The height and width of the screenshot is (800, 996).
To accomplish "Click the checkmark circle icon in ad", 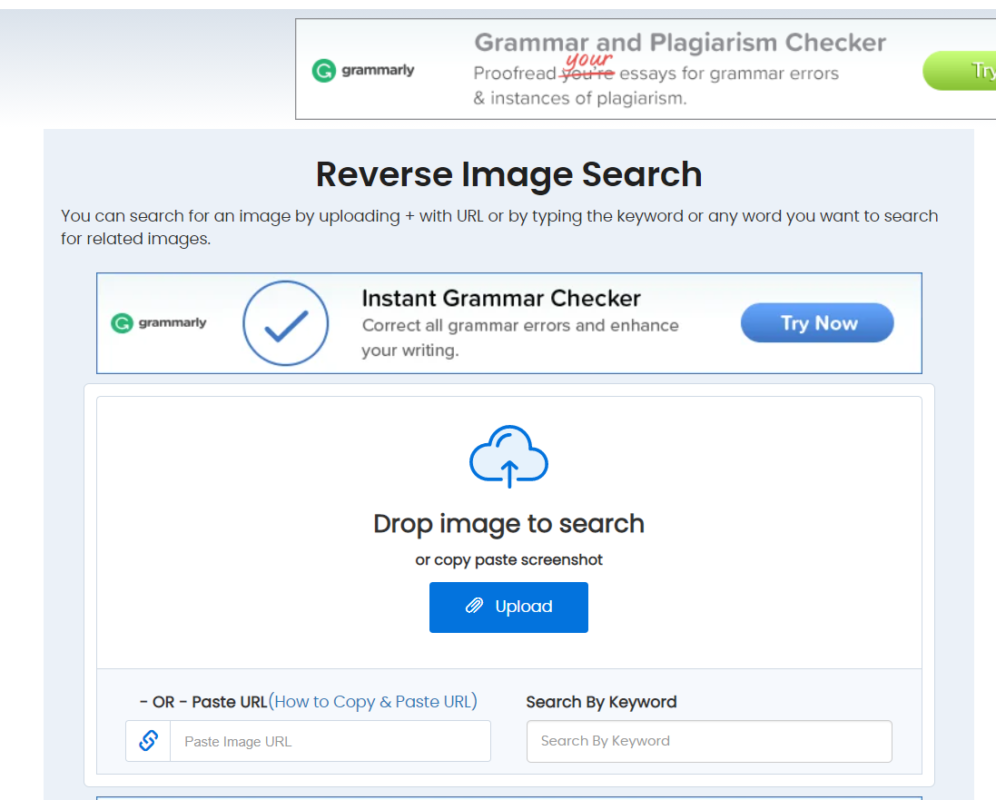I will point(285,323).
